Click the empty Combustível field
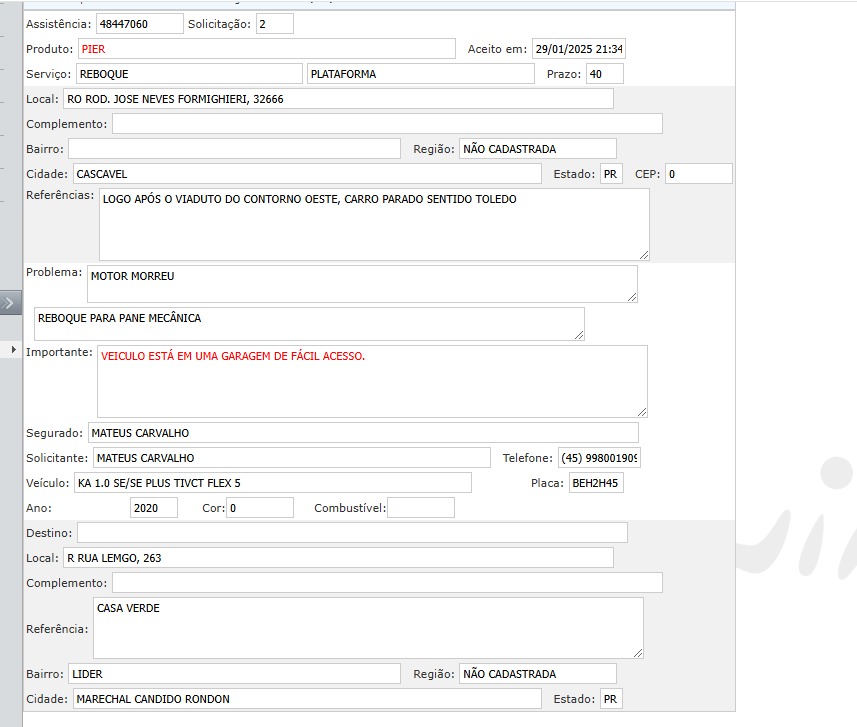 [420, 508]
